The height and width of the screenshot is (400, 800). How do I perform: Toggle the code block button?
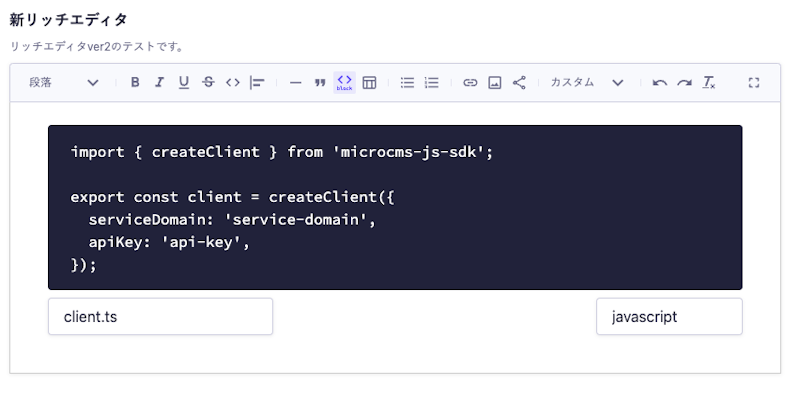pos(344,83)
